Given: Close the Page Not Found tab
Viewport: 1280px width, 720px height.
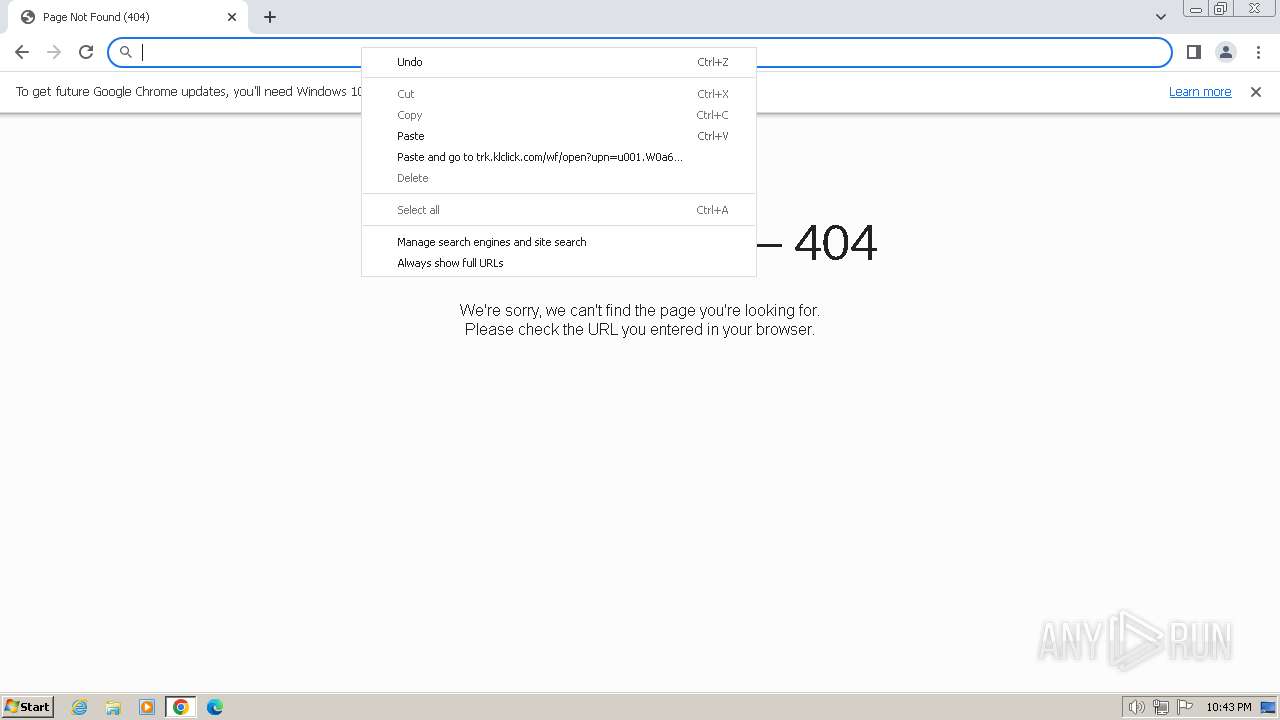Looking at the screenshot, I should (232, 17).
